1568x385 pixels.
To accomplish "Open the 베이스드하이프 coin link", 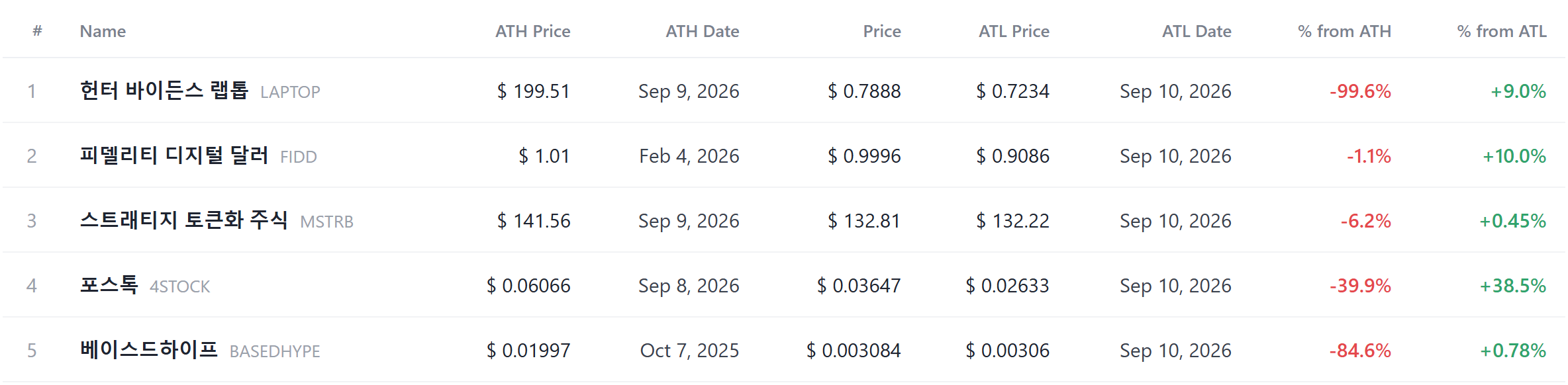I will pos(148,349).
